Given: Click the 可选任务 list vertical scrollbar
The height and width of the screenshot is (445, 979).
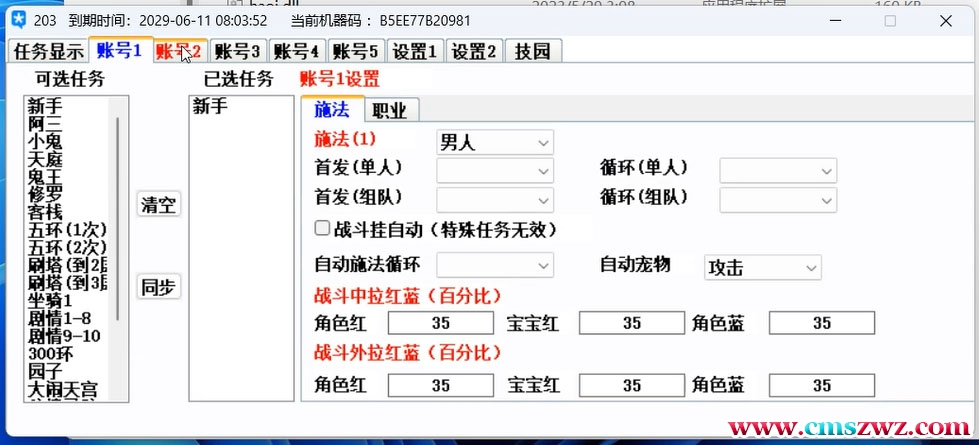Looking at the screenshot, I should pos(117,220).
